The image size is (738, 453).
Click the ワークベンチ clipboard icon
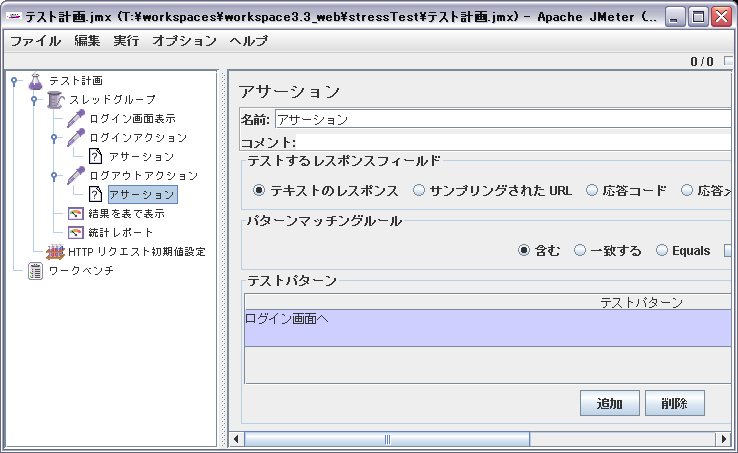coord(35,271)
